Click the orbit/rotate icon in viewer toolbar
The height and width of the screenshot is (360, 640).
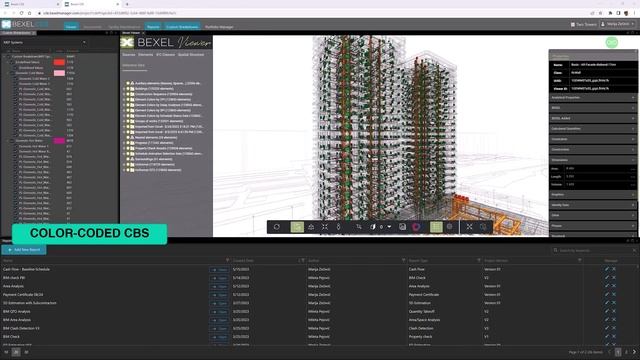point(277,227)
